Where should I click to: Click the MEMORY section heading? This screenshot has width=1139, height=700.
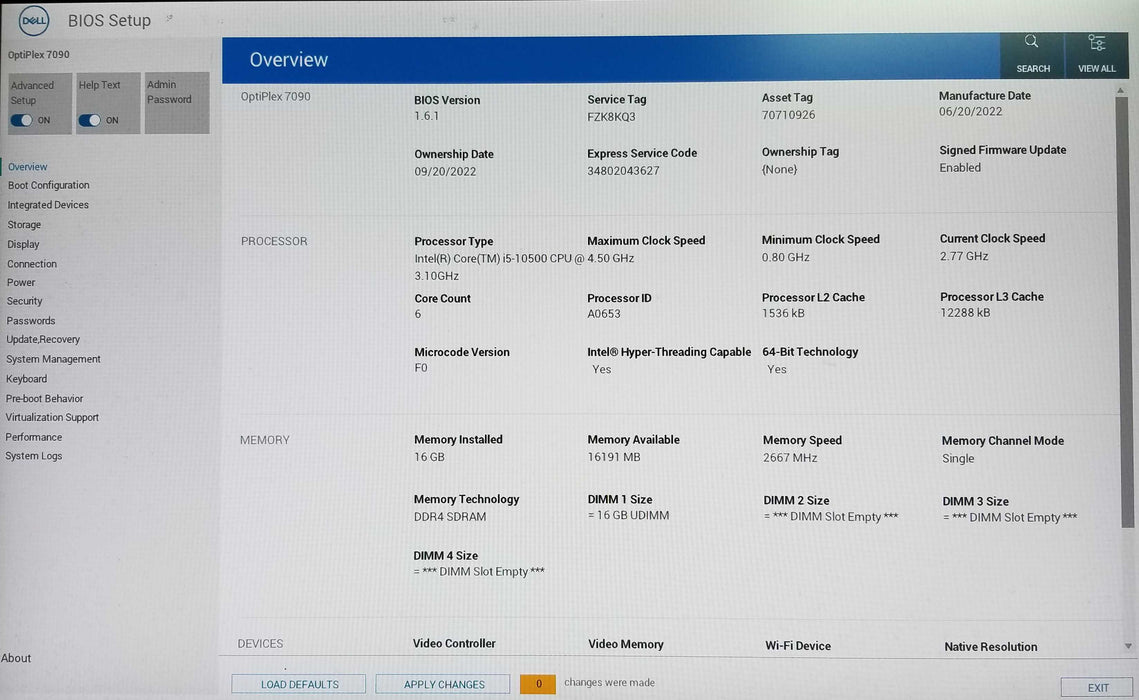pos(264,440)
